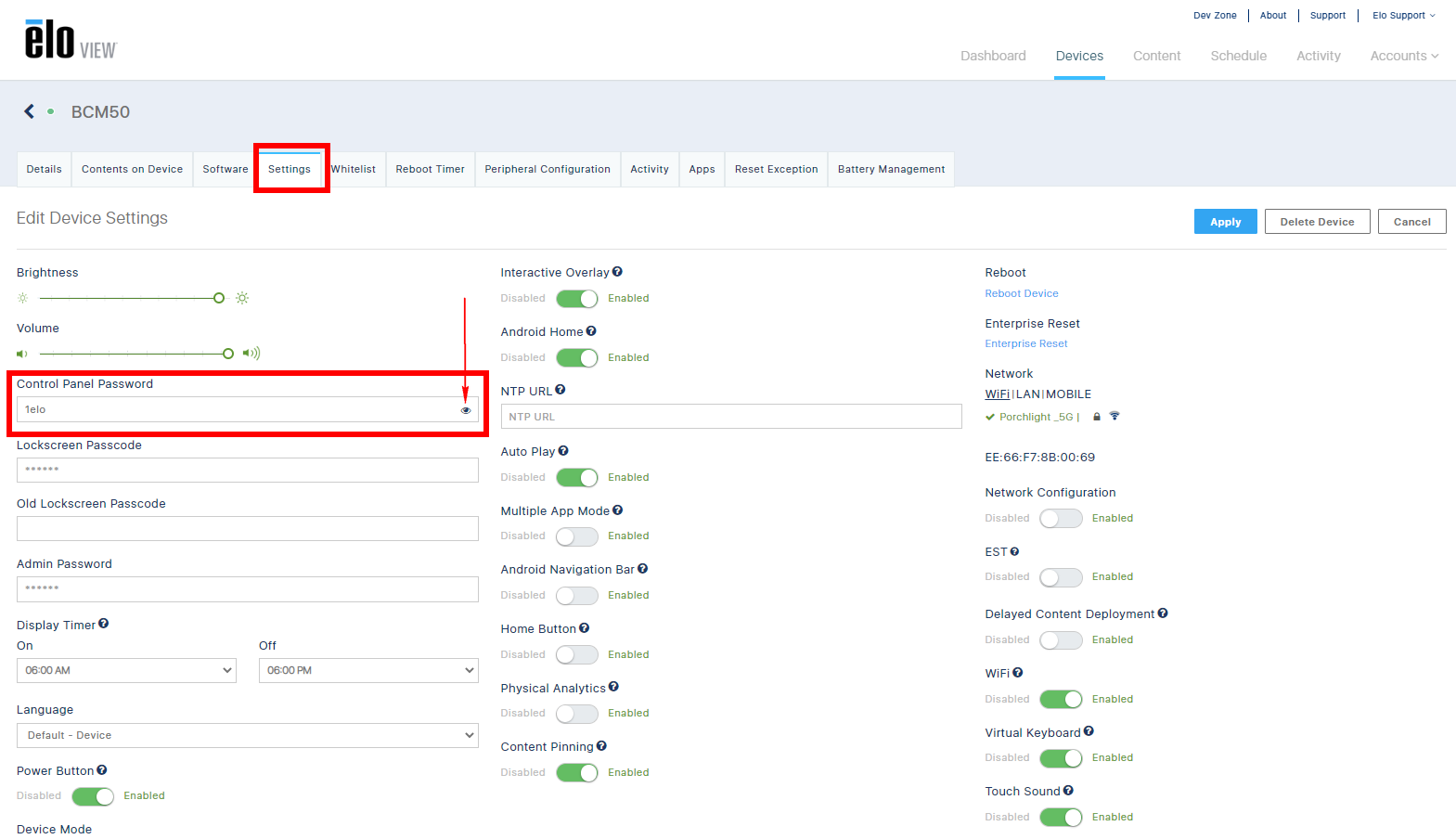Click the Apply button

coord(1225,222)
